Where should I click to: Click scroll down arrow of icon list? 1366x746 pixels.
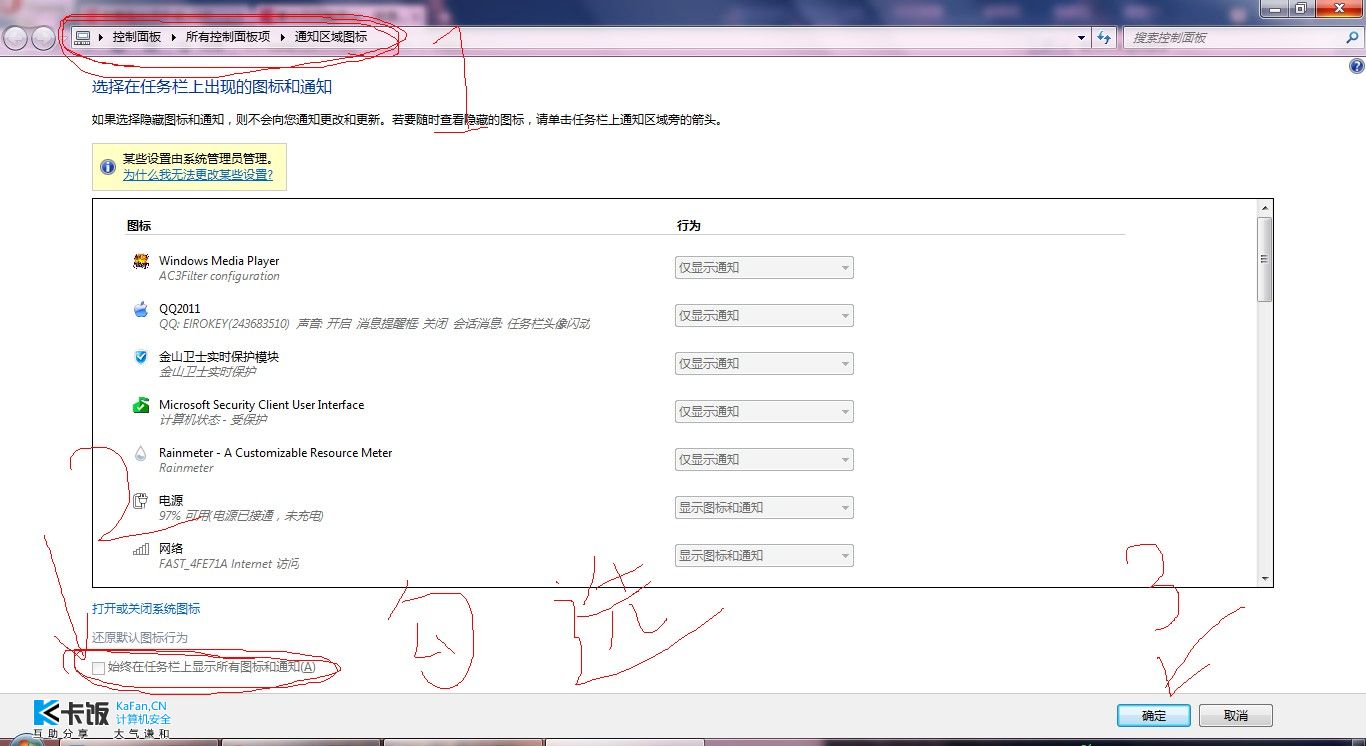pyautogui.click(x=1264, y=579)
